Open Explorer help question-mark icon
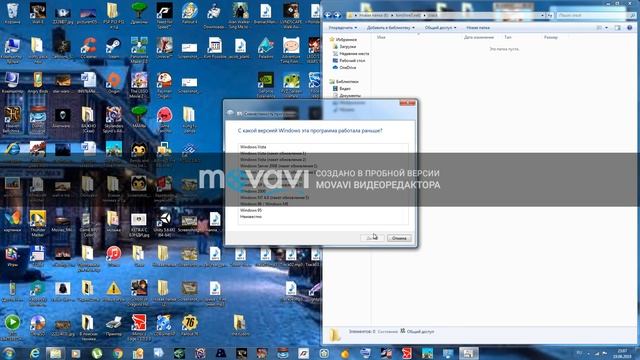The image size is (640, 360). pyautogui.click(x=629, y=27)
